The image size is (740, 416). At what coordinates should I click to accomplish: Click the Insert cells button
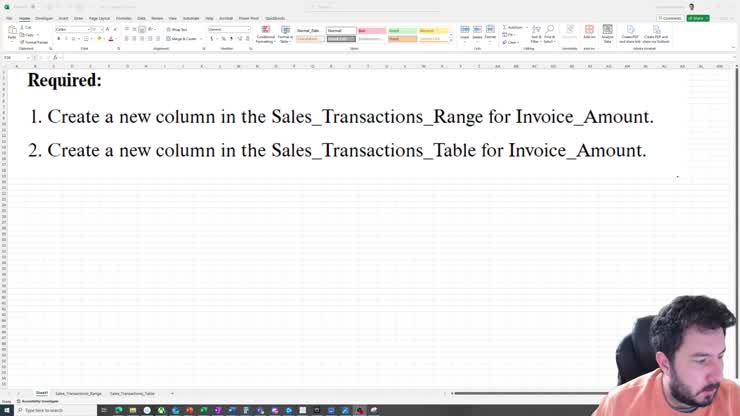(465, 33)
